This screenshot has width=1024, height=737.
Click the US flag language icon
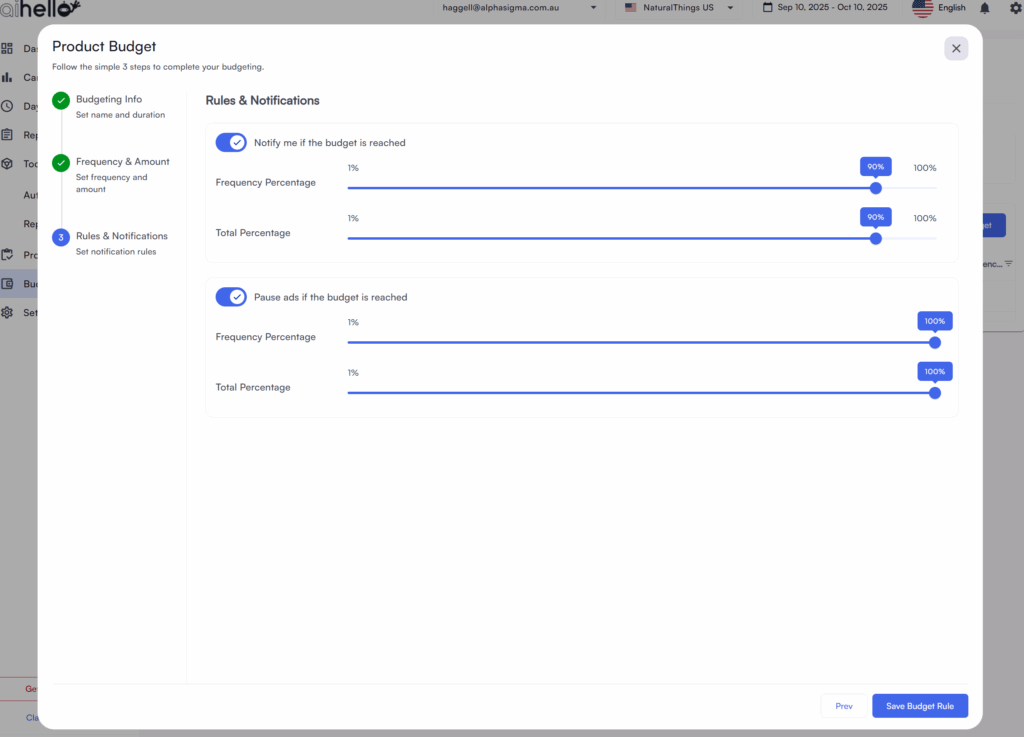click(x=922, y=8)
